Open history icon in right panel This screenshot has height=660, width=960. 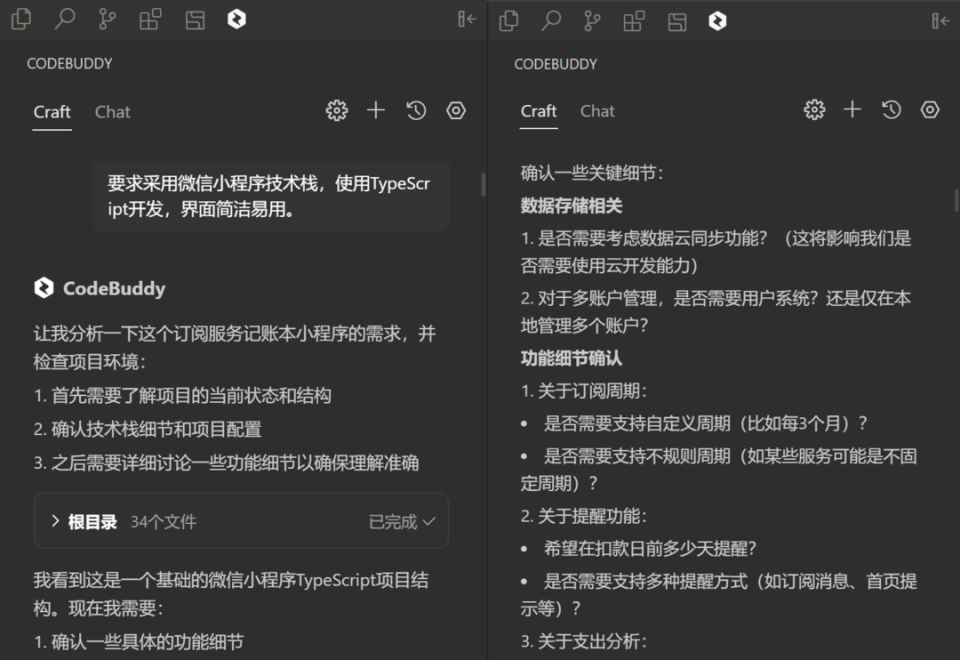pyautogui.click(x=891, y=110)
